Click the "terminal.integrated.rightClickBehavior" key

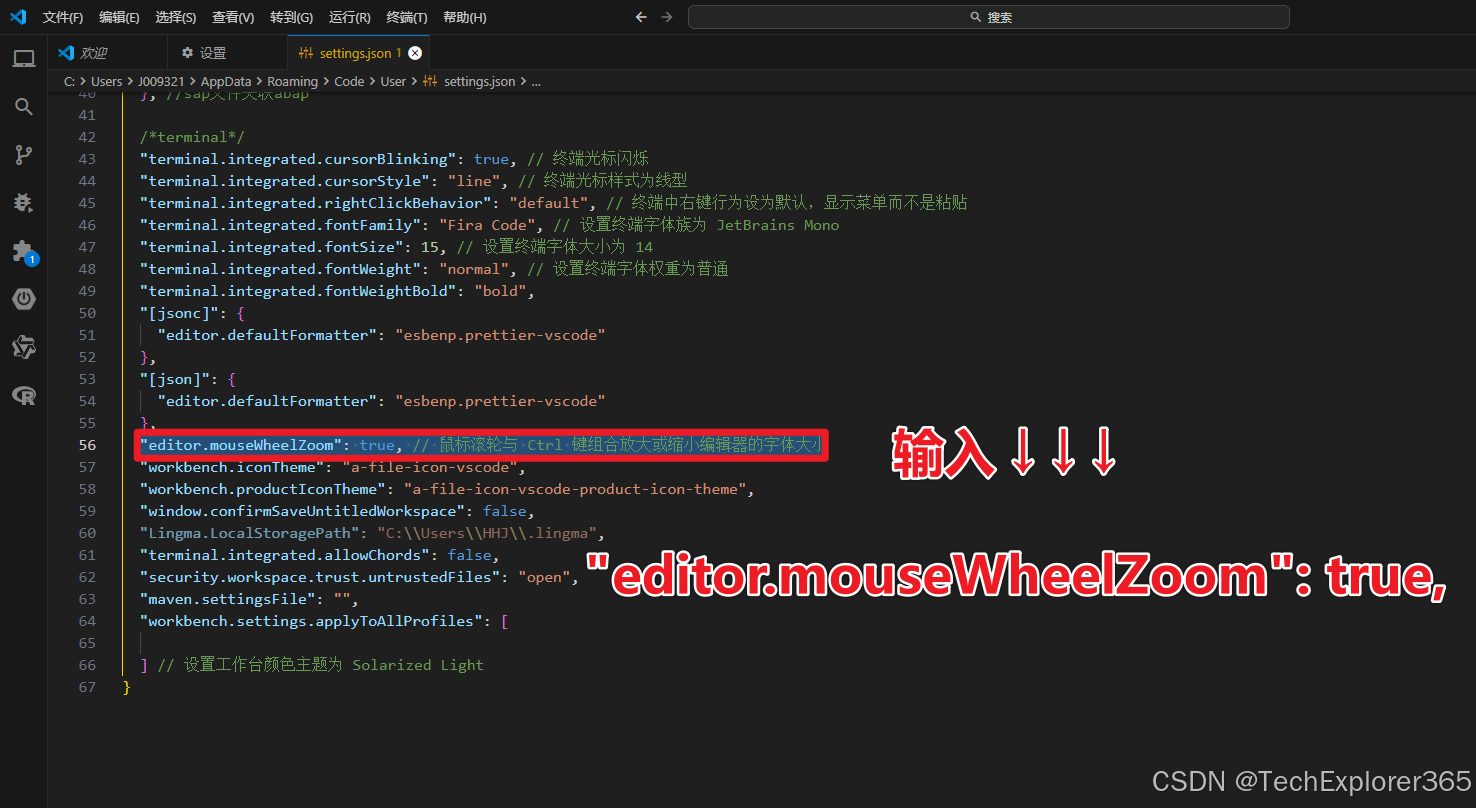pyautogui.click(x=316, y=203)
